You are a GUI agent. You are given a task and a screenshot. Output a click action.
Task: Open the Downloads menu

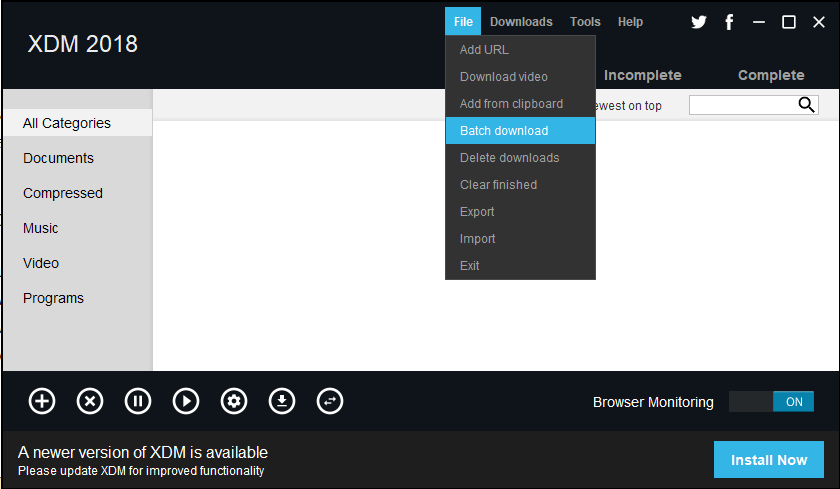point(521,21)
